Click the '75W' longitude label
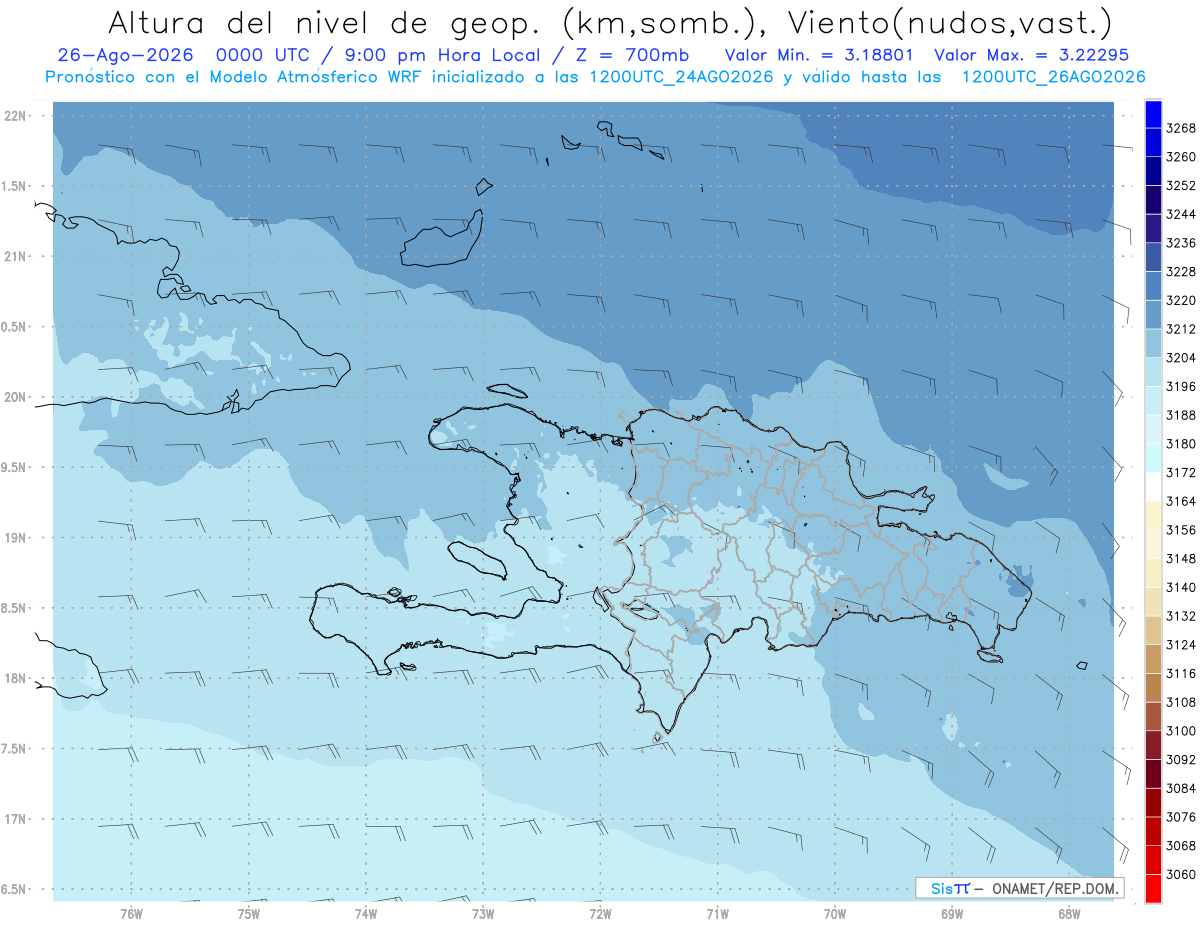Screen dimensions: 1200x927 [x=248, y=914]
